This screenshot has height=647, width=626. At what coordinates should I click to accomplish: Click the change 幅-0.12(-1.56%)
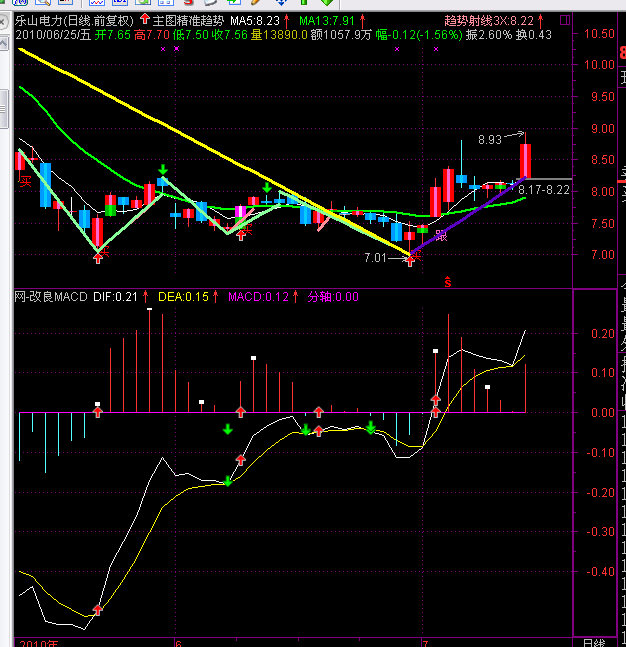(418, 35)
